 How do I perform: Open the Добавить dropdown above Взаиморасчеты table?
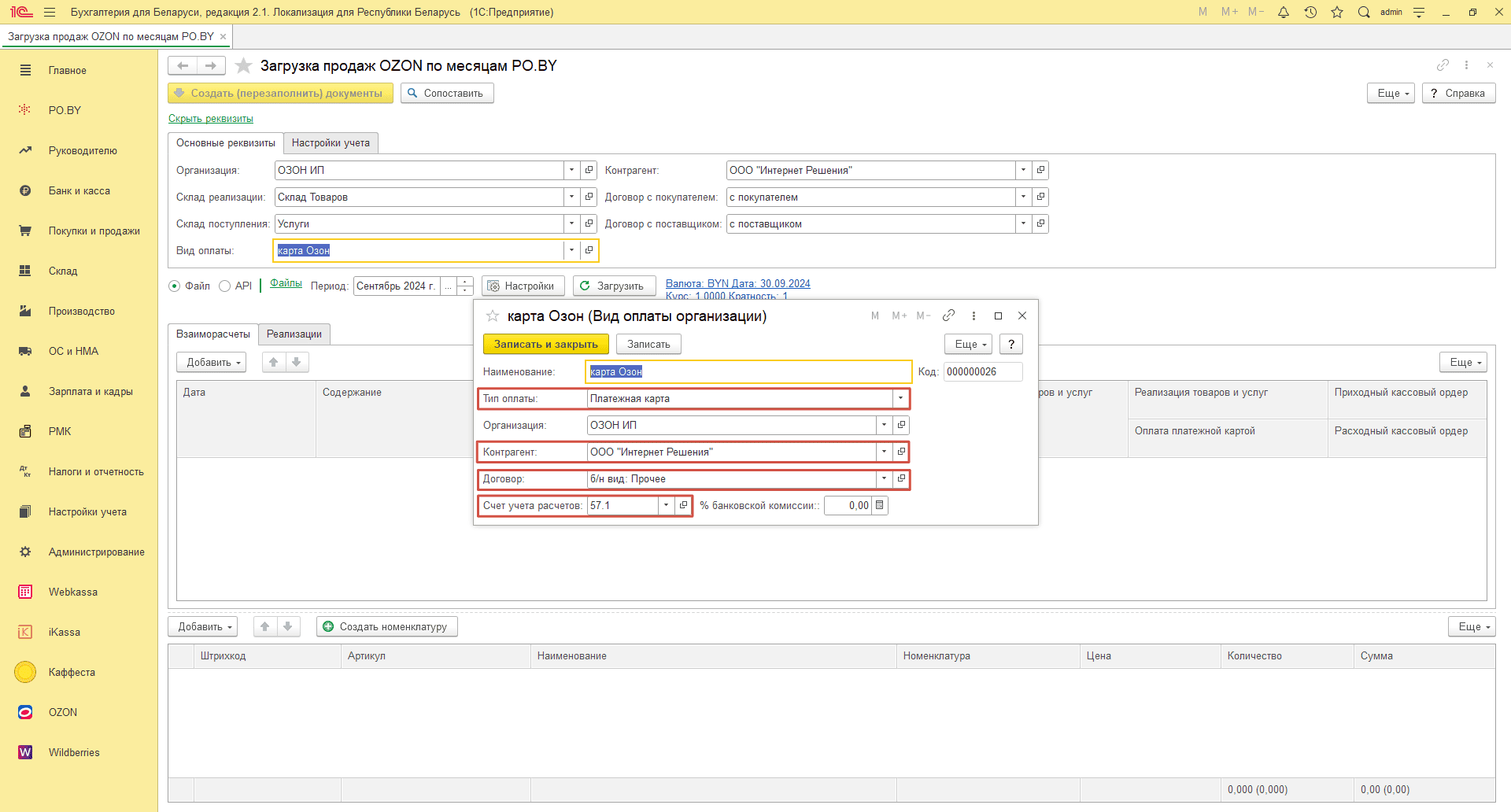tap(211, 362)
